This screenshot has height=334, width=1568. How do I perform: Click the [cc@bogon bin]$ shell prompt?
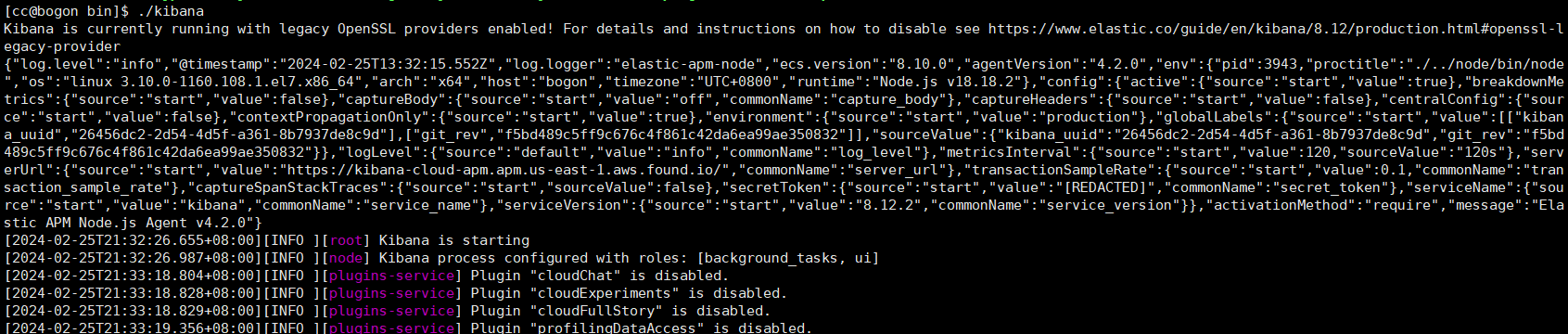[x=67, y=11]
